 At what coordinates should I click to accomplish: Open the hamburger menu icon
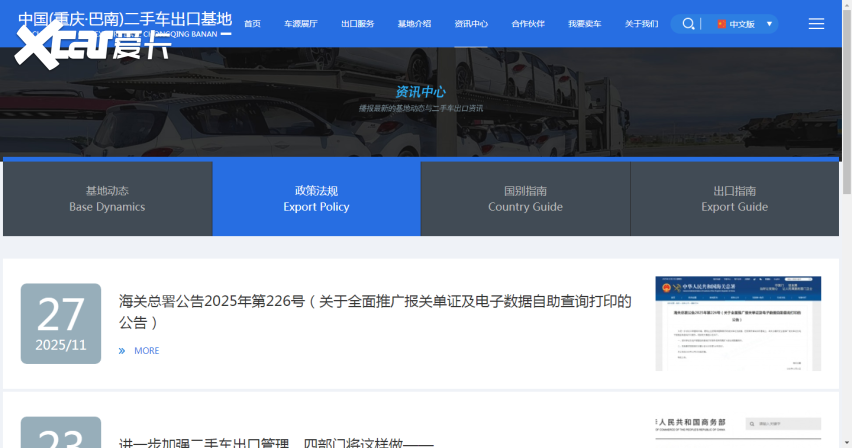(816, 24)
